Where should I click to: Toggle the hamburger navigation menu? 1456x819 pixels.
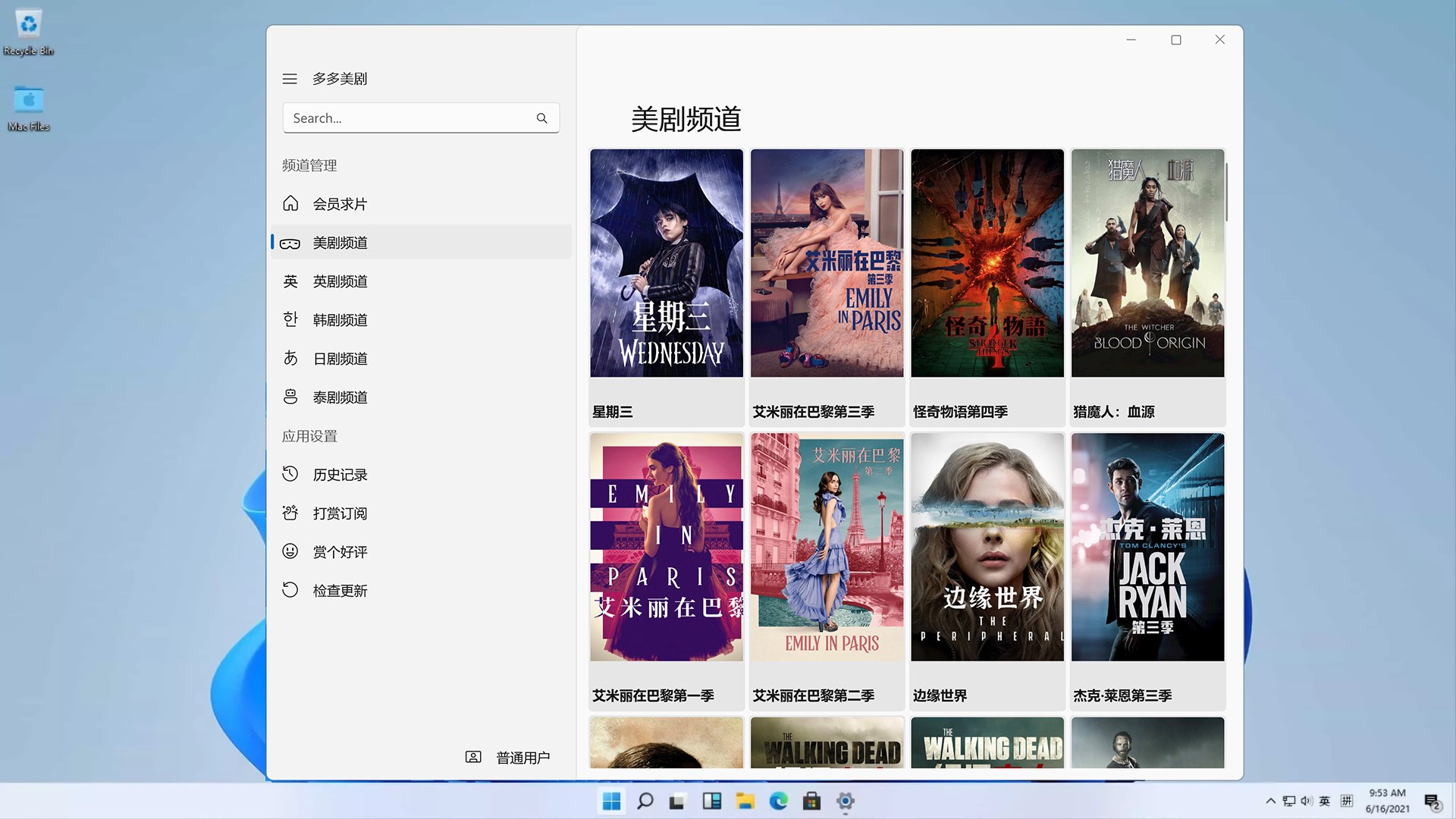pyautogui.click(x=290, y=79)
